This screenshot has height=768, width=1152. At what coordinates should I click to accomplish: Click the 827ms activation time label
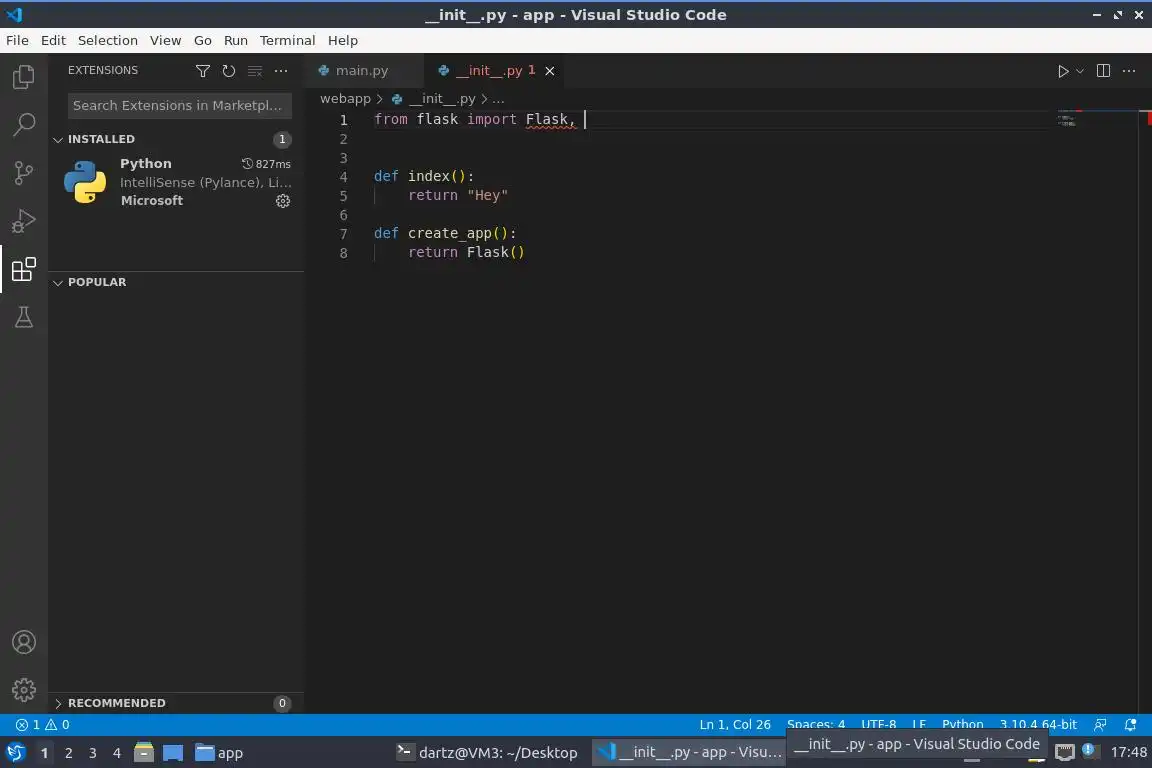pyautogui.click(x=267, y=164)
